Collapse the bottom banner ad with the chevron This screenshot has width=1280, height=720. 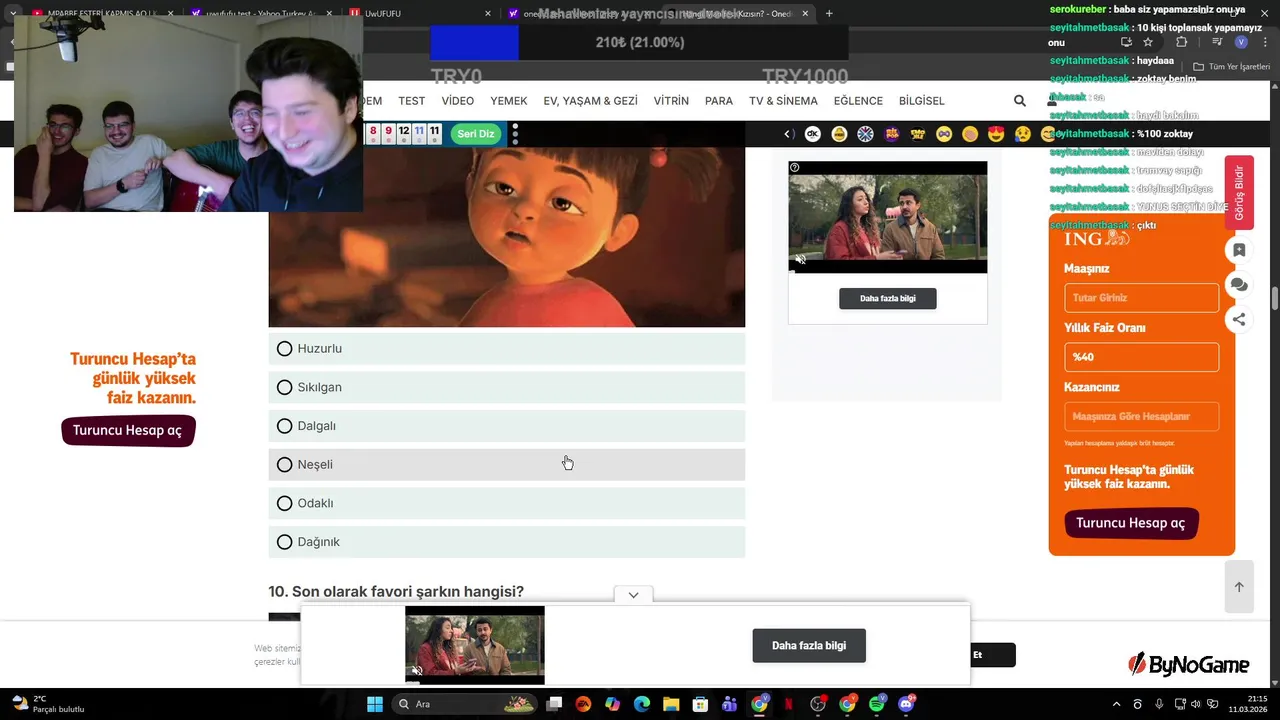click(x=633, y=595)
